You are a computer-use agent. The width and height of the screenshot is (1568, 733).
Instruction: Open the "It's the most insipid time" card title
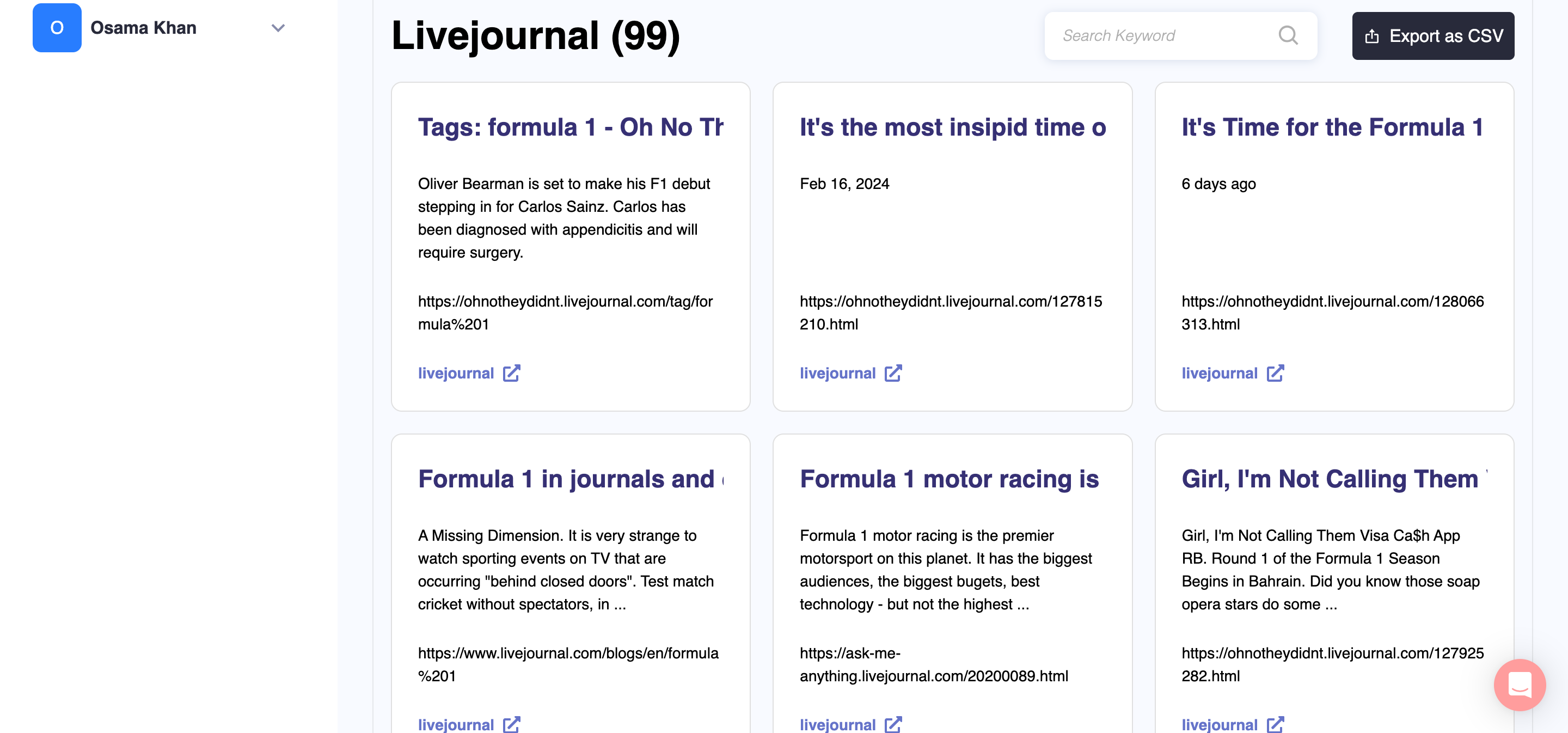(953, 127)
